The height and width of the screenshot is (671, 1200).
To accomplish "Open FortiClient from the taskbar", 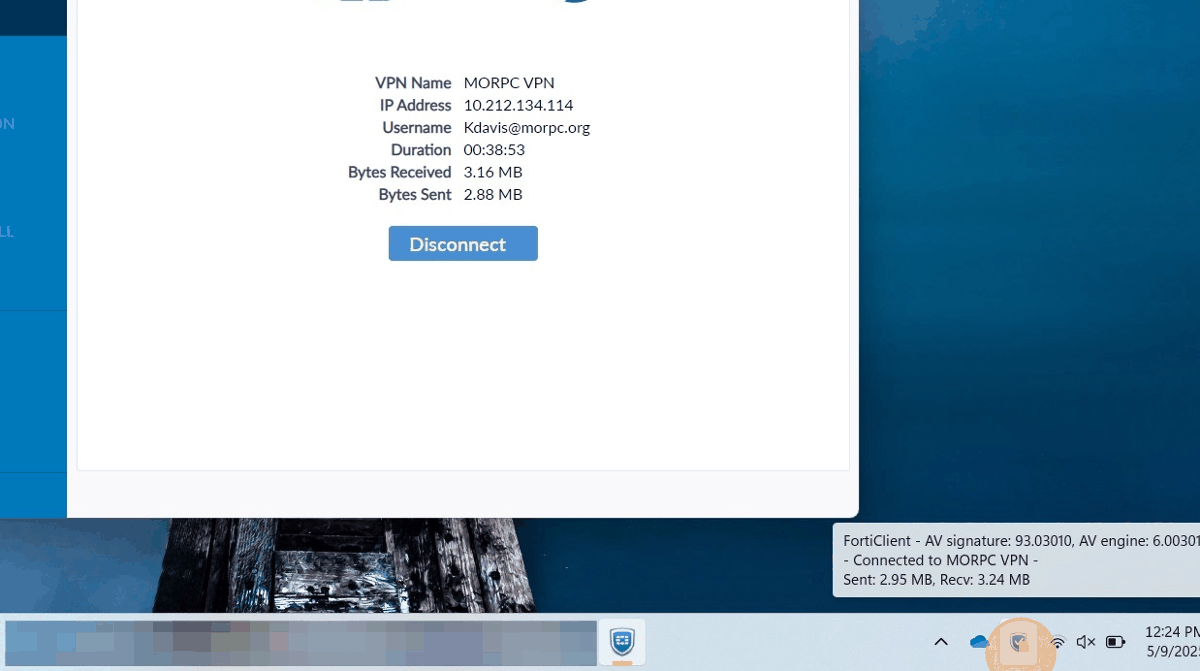I will point(622,641).
